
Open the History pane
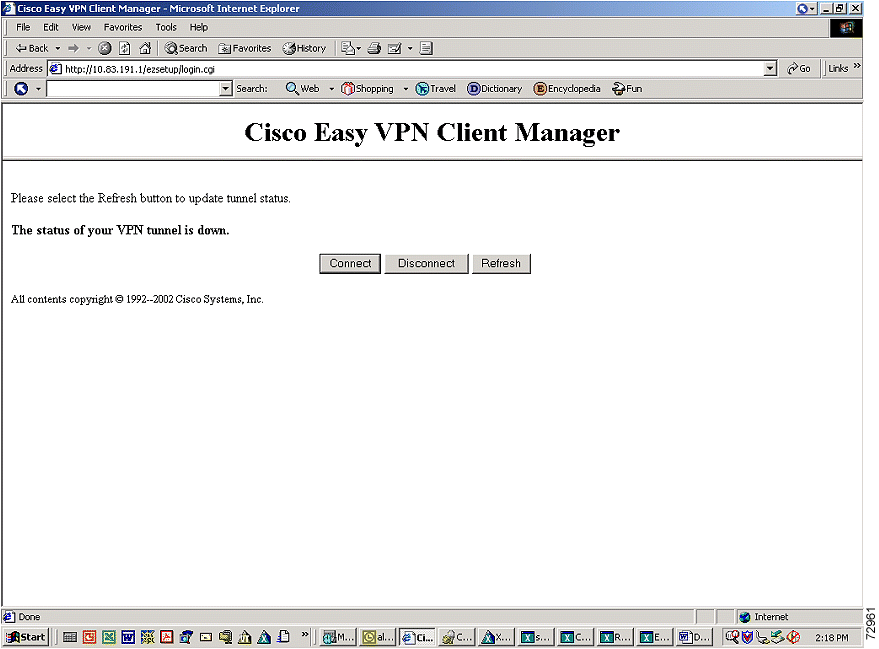point(304,48)
